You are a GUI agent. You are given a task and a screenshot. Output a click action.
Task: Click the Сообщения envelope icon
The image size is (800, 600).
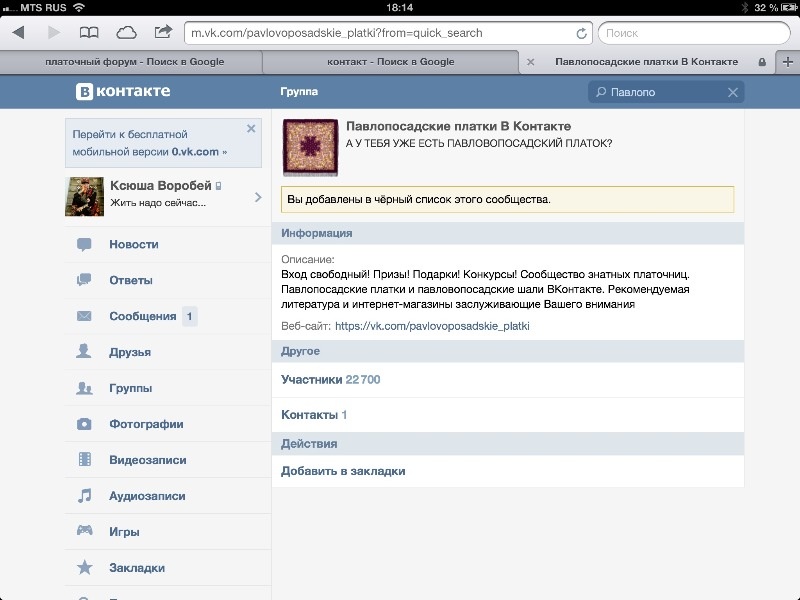(84, 316)
